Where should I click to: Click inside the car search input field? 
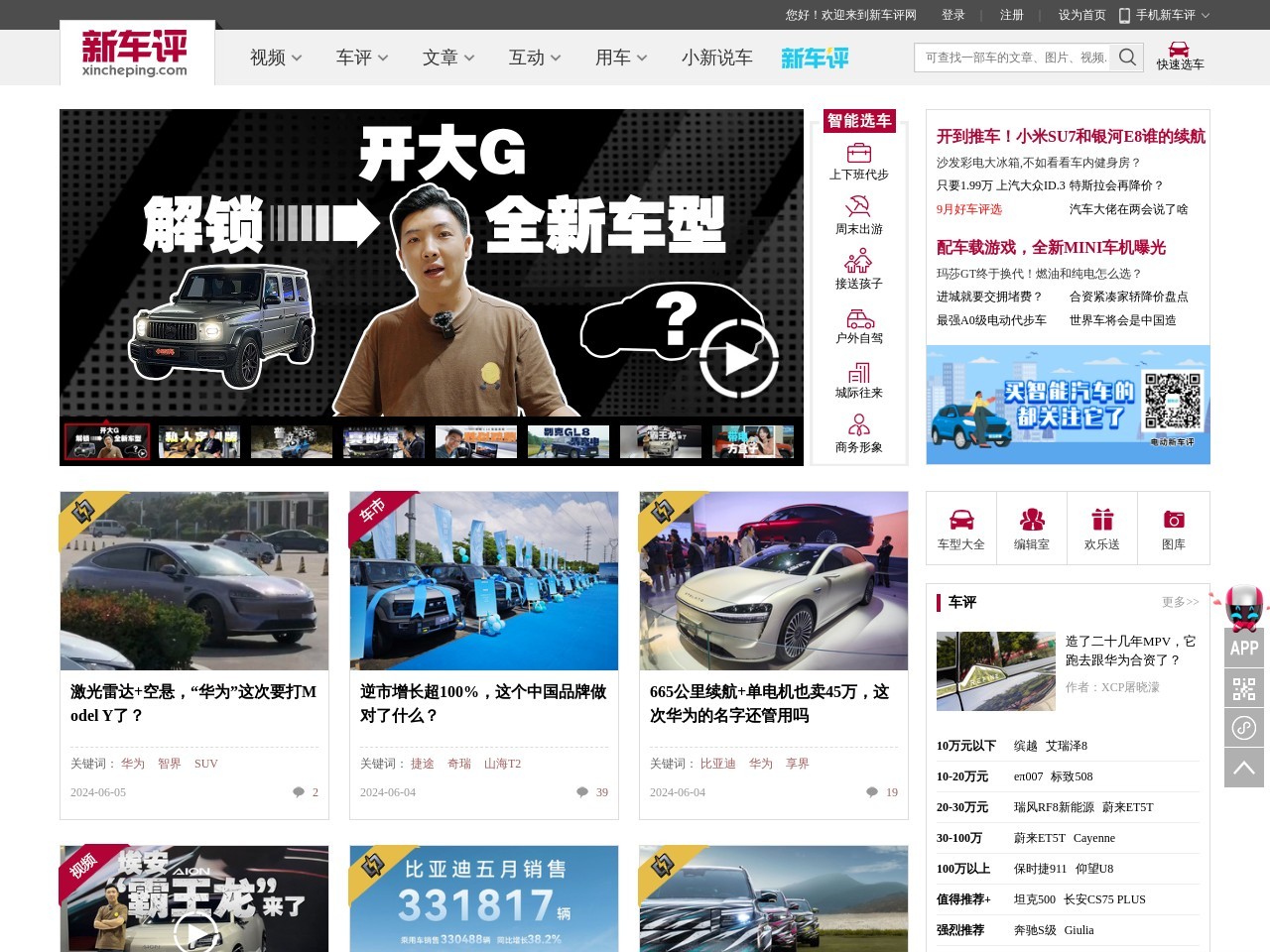coord(1012,57)
